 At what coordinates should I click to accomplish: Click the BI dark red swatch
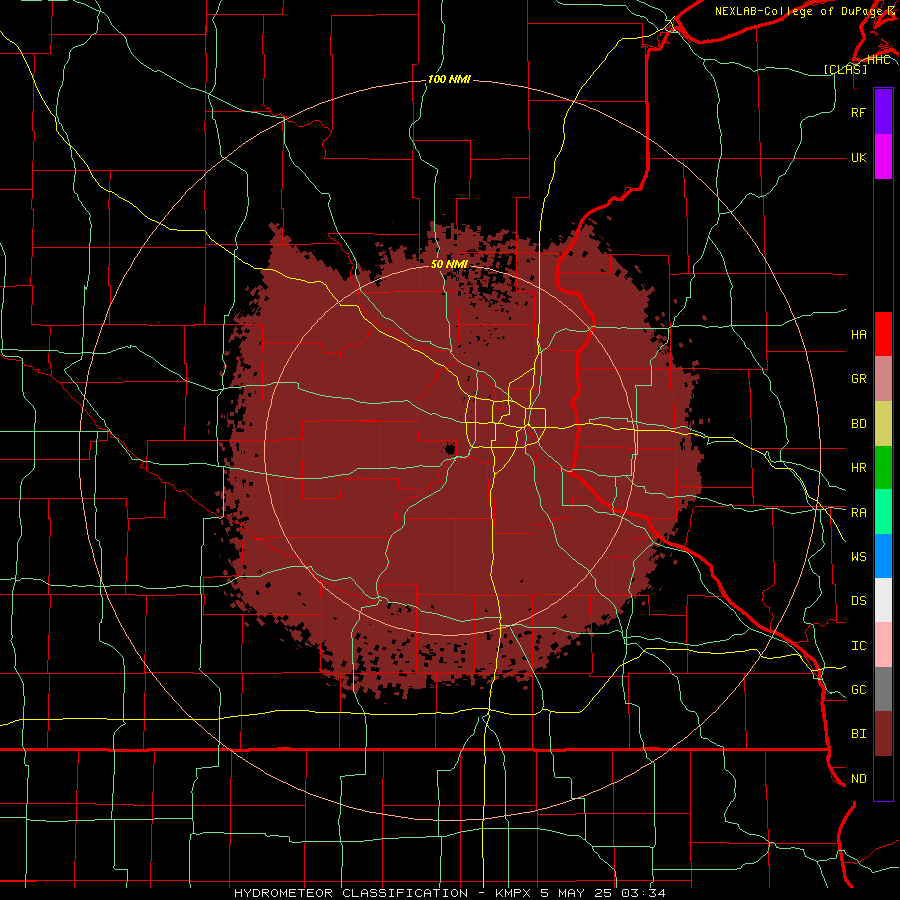click(883, 733)
